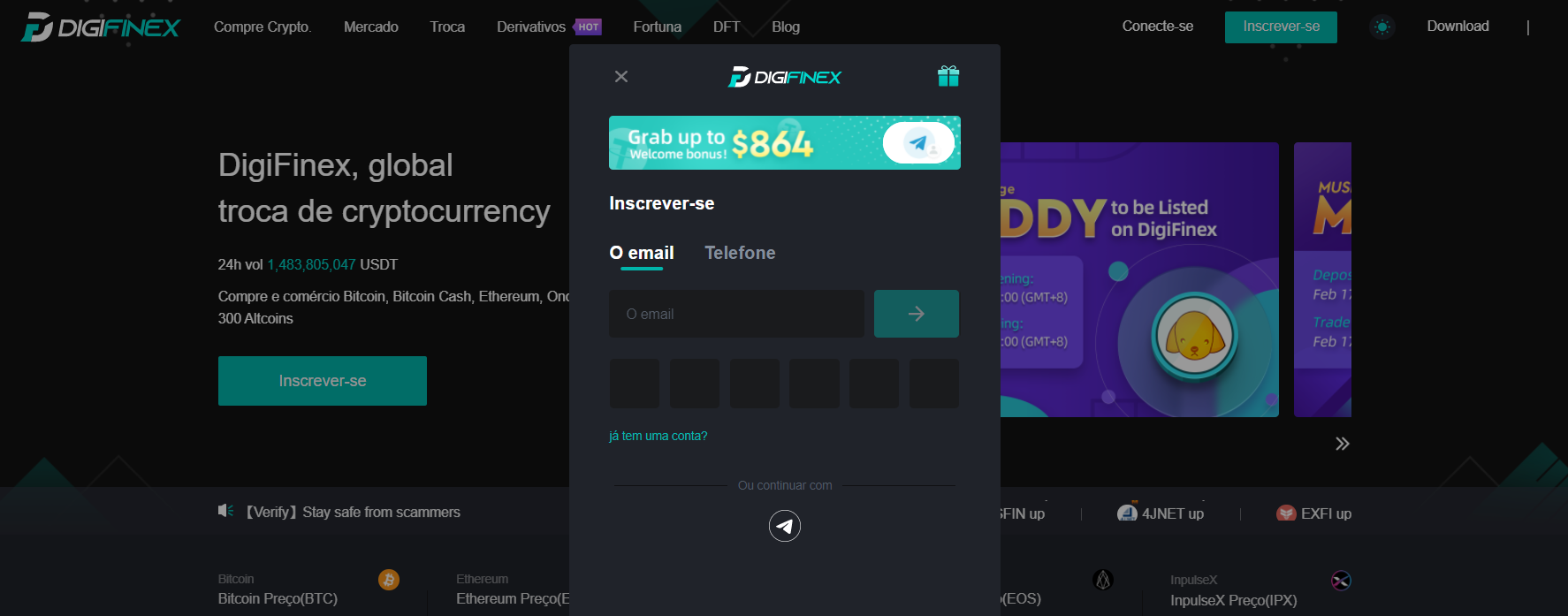Click the EXFI coin icon
The height and width of the screenshot is (616, 1568).
[x=1286, y=513]
